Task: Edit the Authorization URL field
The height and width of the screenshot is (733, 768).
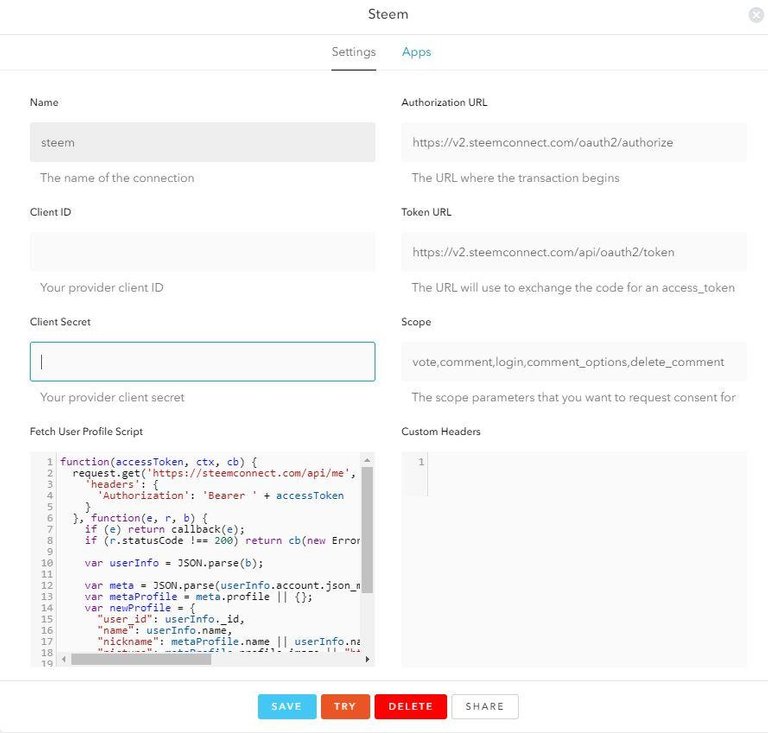Action: click(x=574, y=142)
